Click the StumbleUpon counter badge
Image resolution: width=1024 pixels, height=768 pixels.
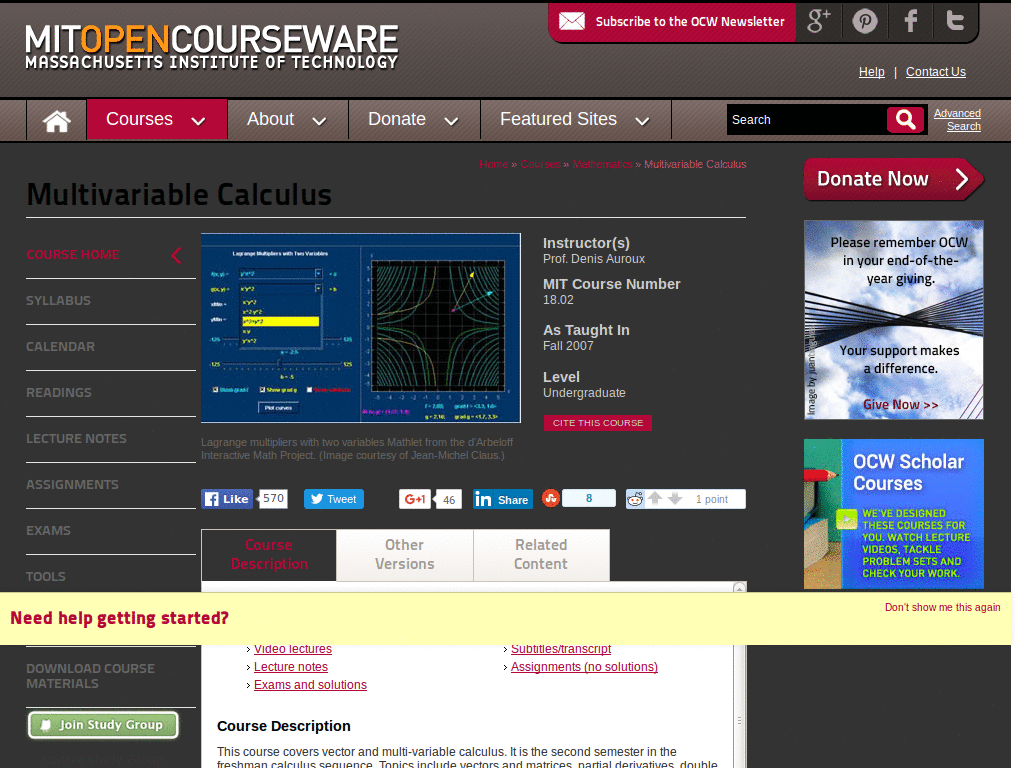point(588,498)
